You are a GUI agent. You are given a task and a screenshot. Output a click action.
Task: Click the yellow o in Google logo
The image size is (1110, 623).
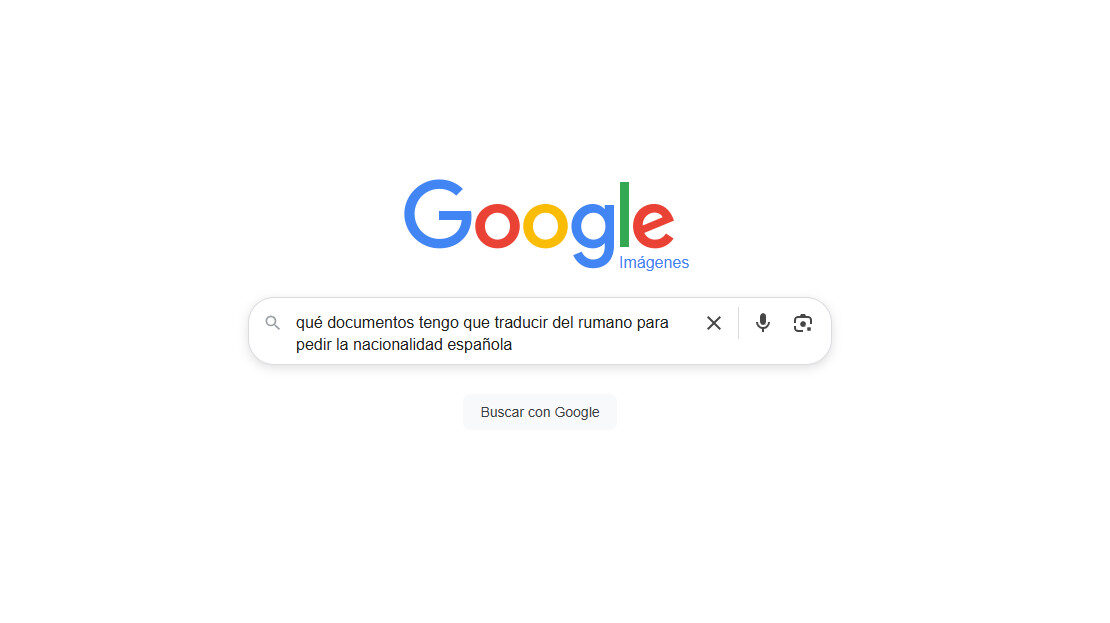coord(545,225)
